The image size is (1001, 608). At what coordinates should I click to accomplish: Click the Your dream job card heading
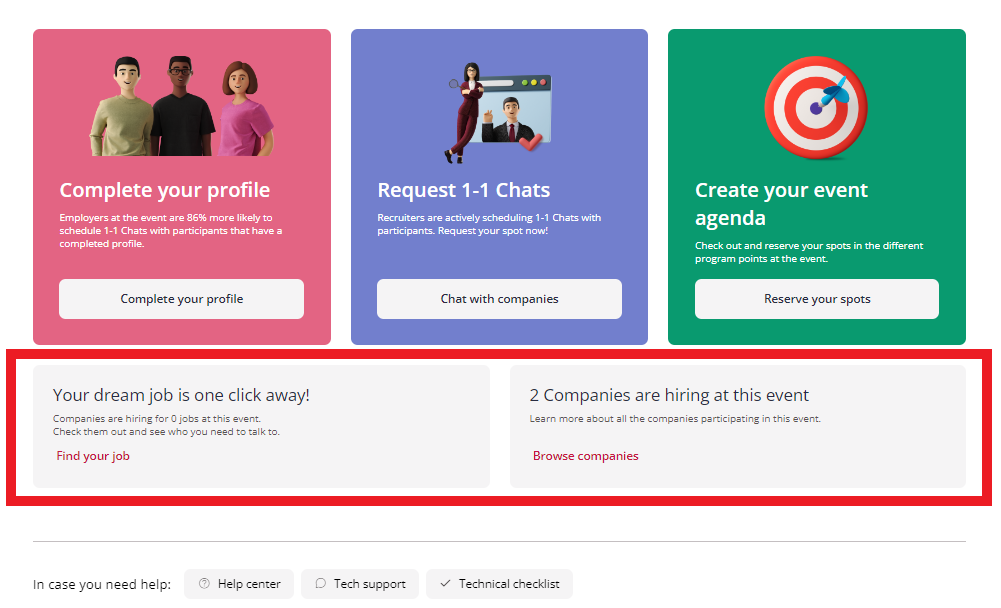click(181, 395)
